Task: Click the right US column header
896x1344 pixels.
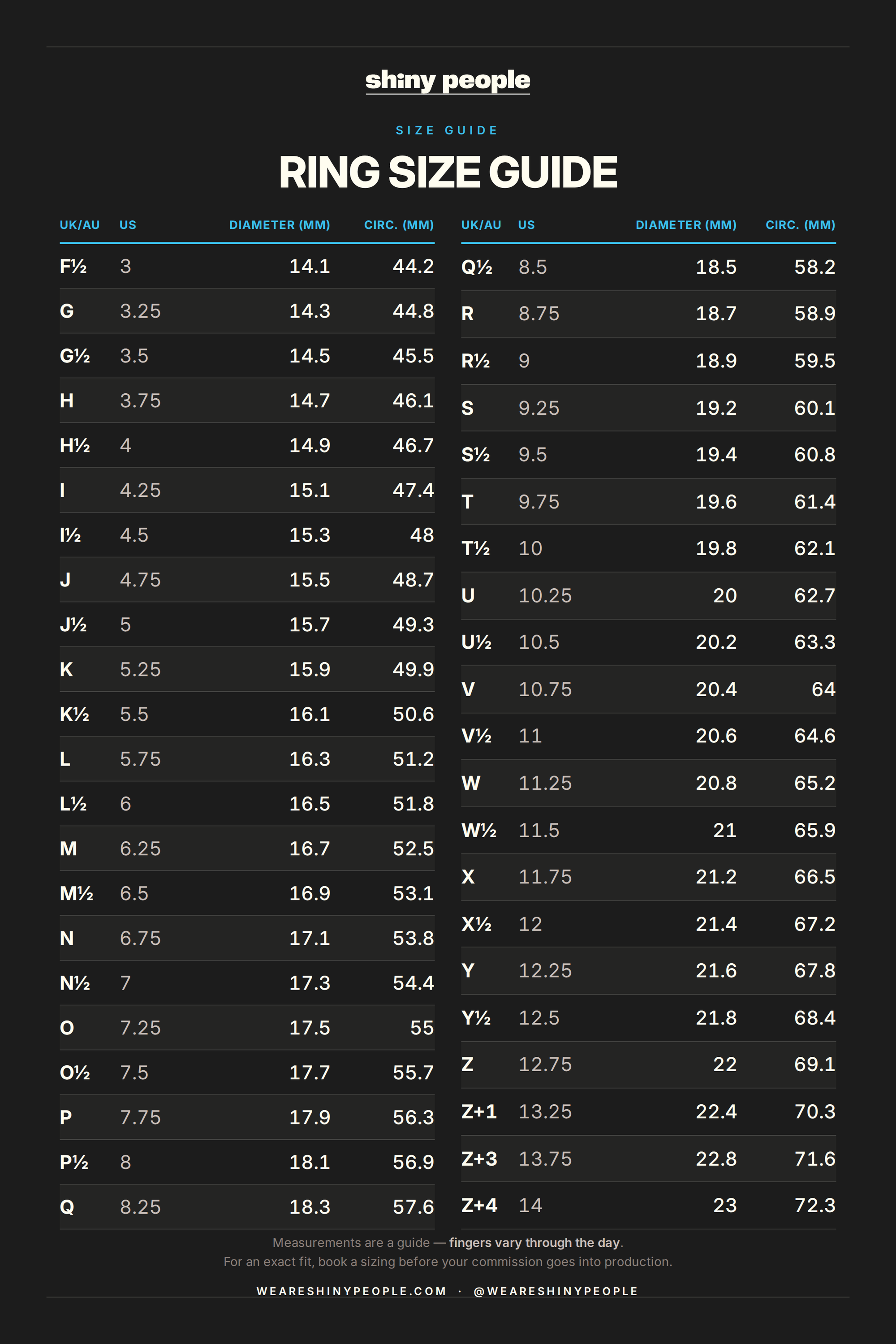Action: (x=526, y=224)
